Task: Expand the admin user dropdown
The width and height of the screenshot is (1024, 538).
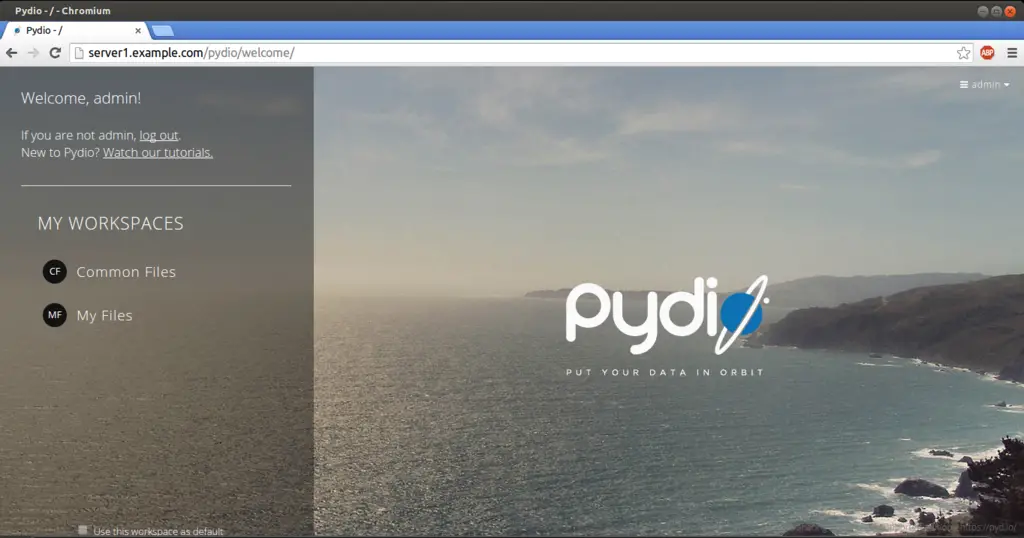Action: pos(985,84)
